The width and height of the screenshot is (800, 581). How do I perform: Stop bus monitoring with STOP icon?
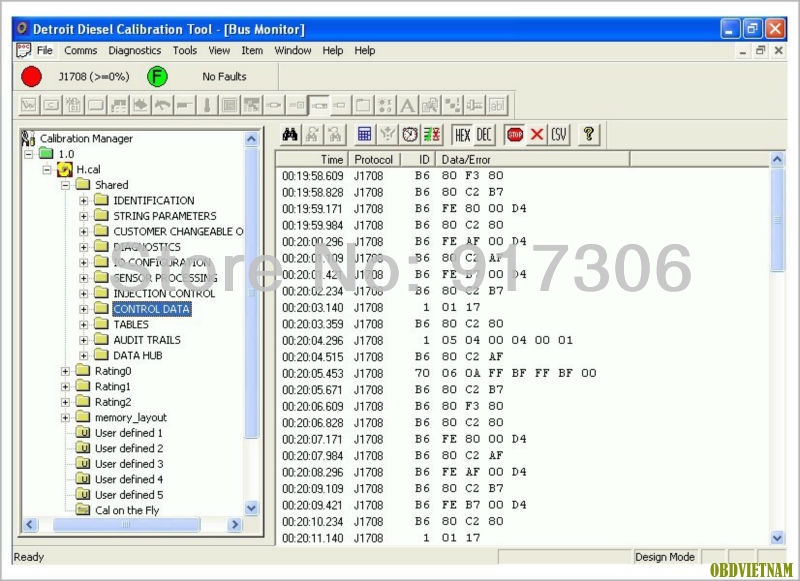coord(515,135)
